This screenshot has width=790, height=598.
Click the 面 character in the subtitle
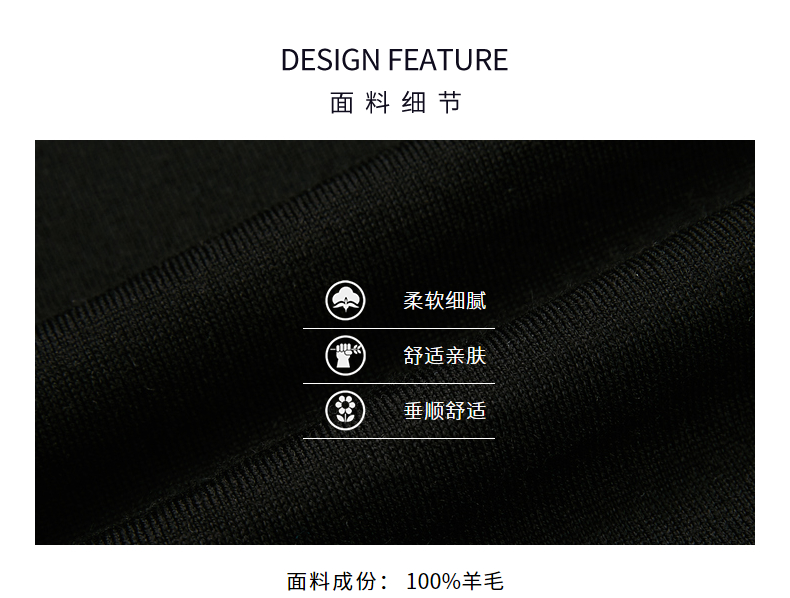[x=342, y=103]
